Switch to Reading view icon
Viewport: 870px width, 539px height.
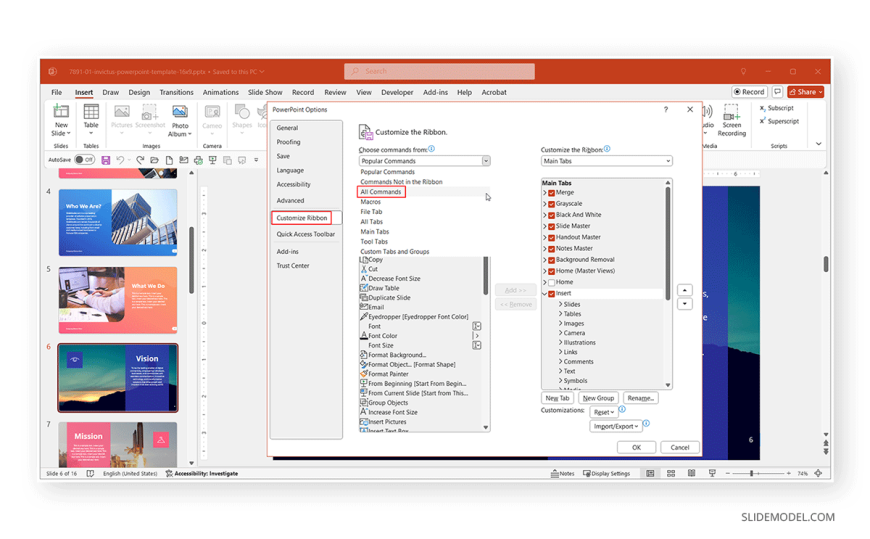[691, 473]
